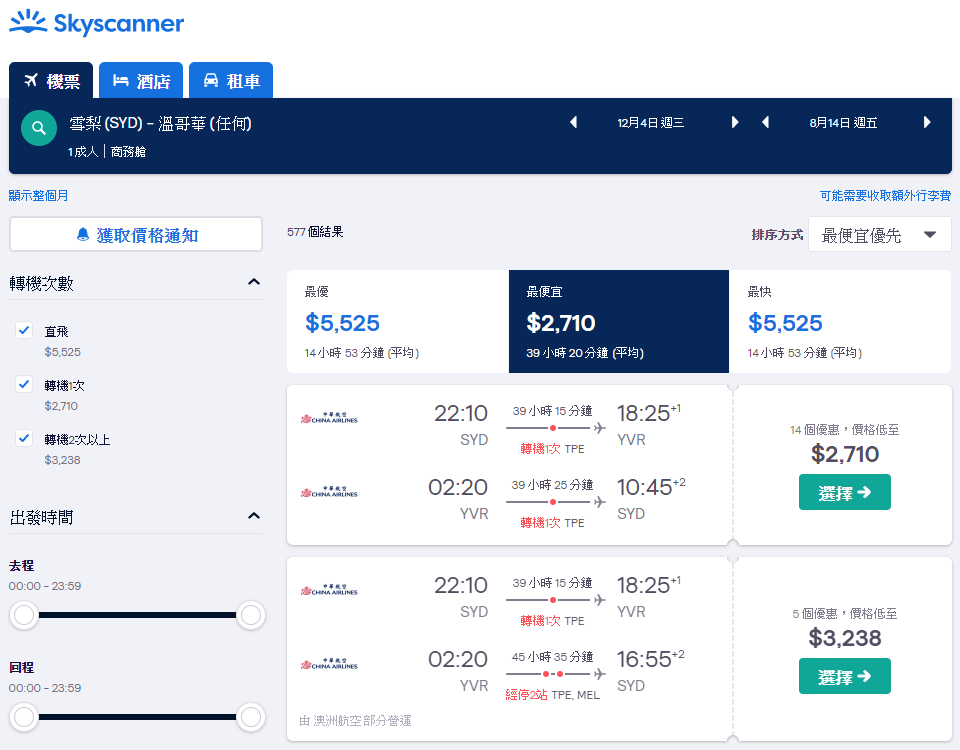
Task: Click the left handle of 去程 time slider
Action: [24, 615]
